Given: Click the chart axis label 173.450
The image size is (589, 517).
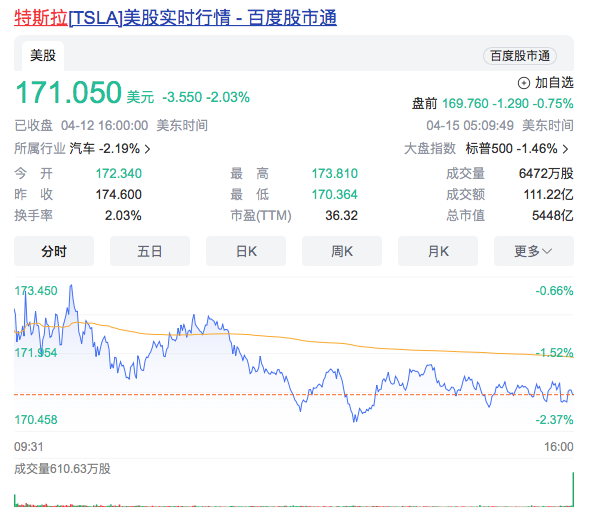Looking at the screenshot, I should (36, 291).
